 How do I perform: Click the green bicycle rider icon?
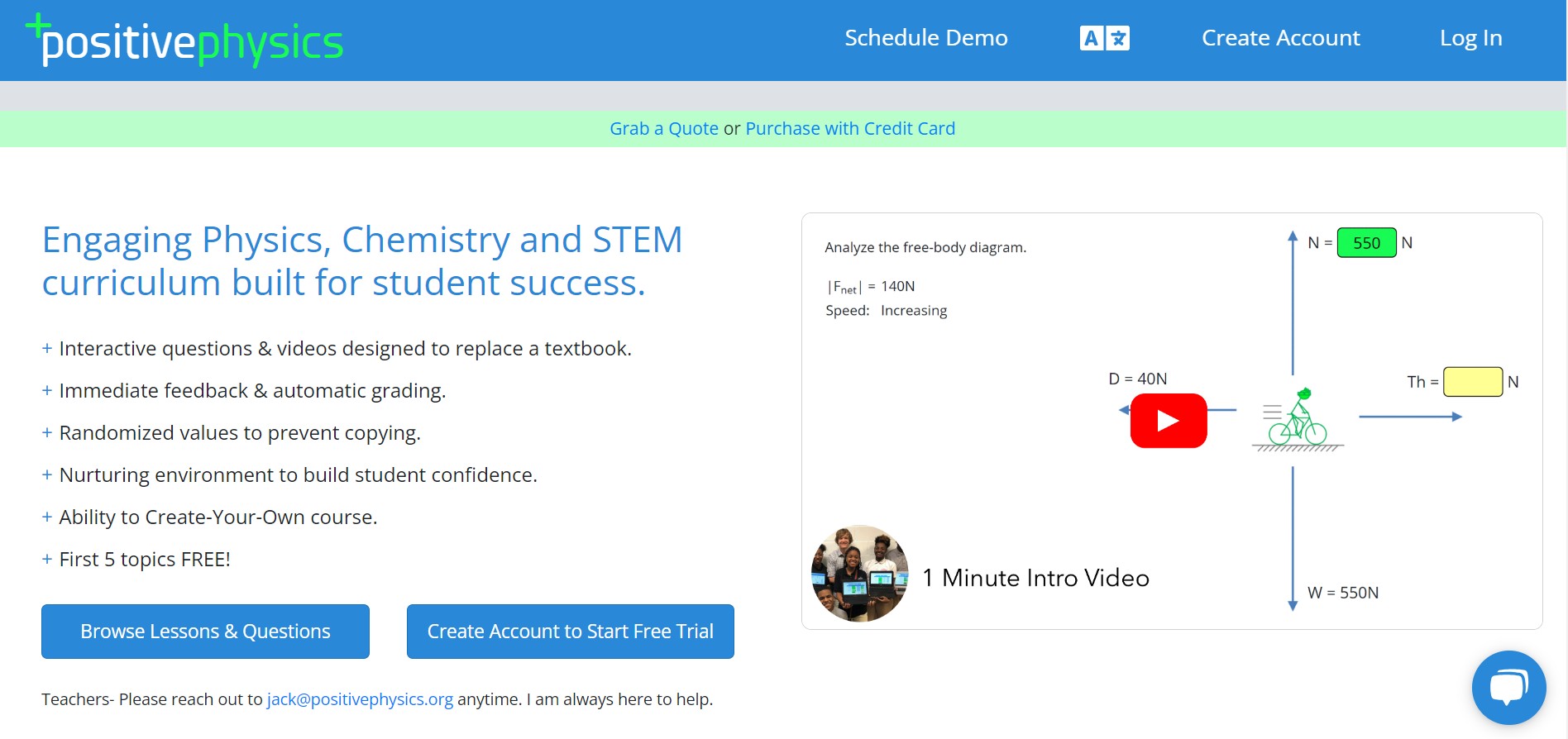click(1298, 419)
